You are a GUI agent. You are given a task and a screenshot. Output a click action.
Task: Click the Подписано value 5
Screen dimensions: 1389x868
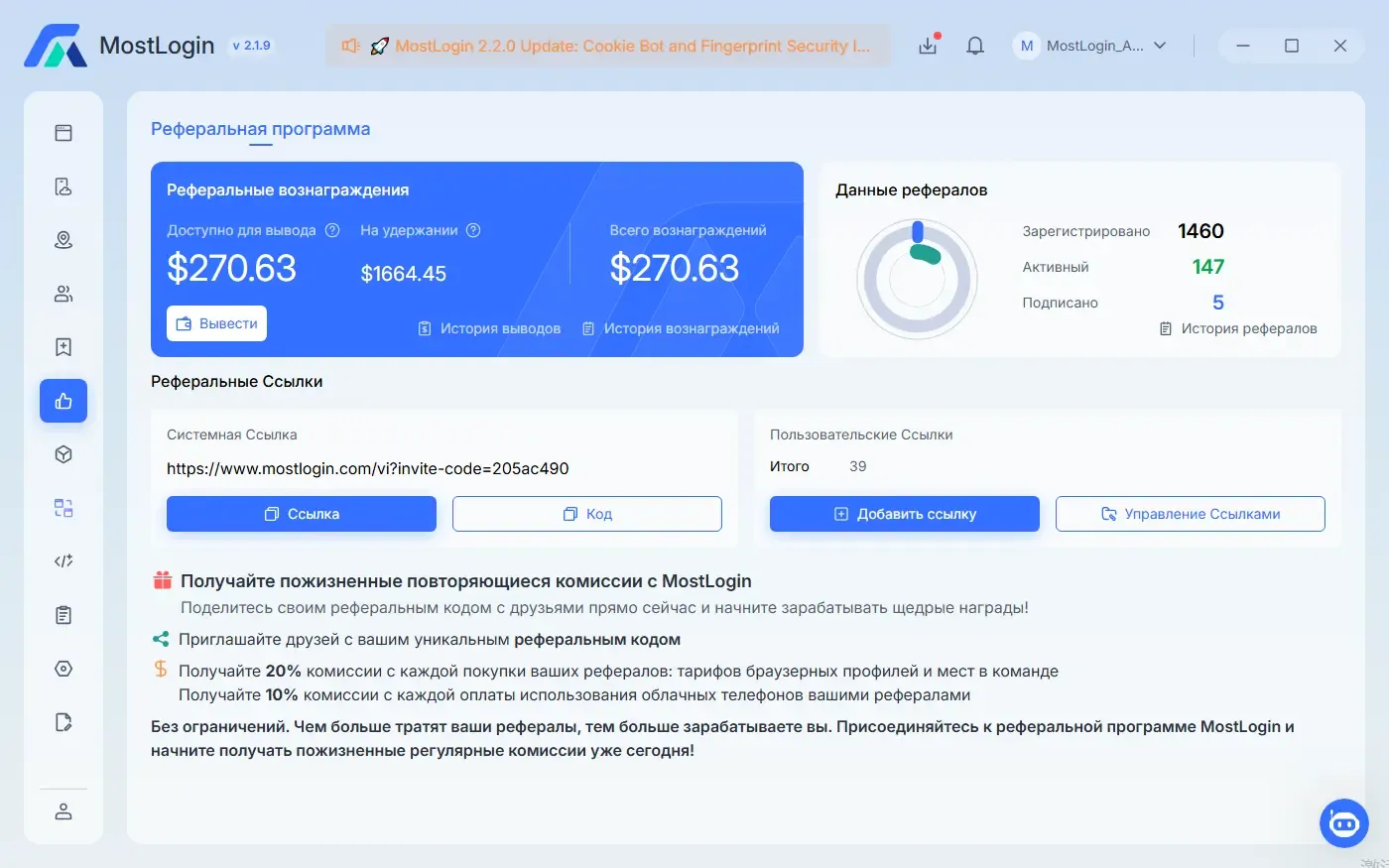(1218, 303)
